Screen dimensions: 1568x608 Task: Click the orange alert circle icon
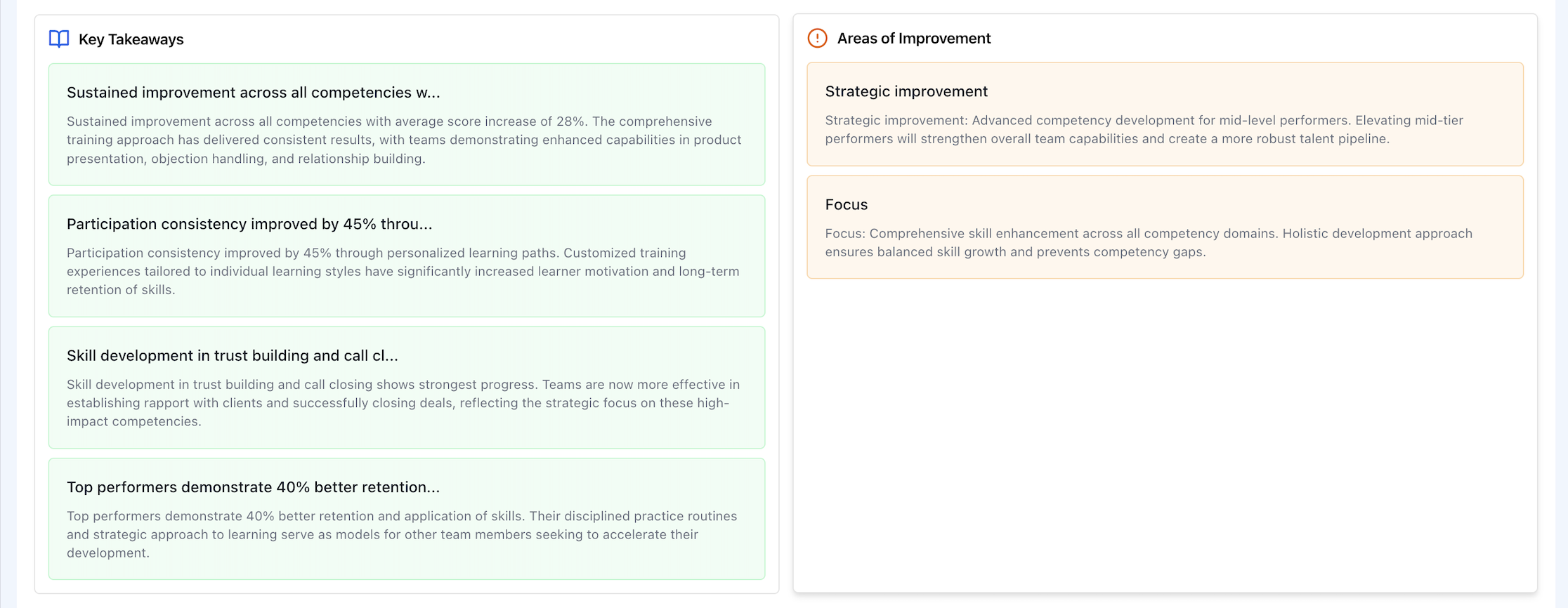(817, 38)
